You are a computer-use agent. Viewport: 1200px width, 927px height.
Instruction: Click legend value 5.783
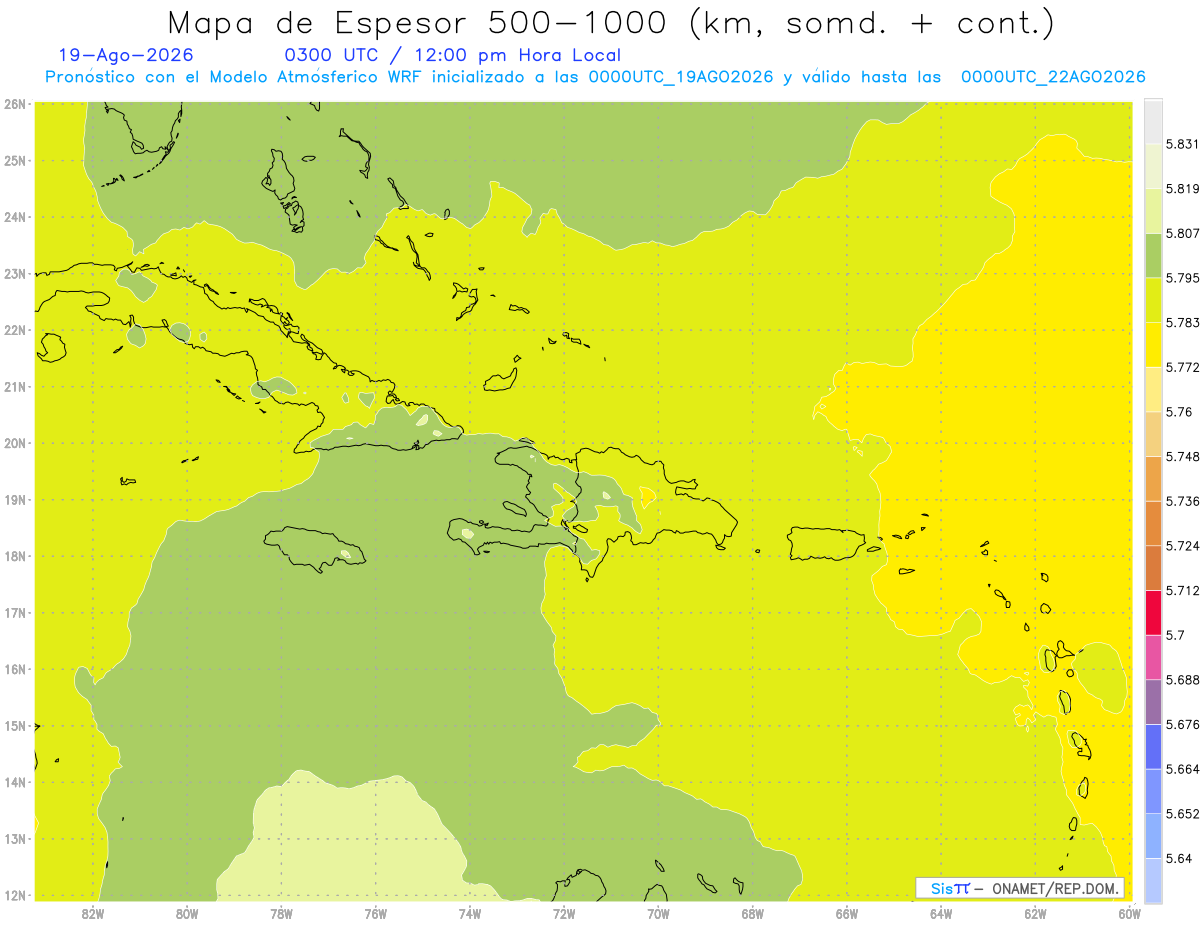[x=1182, y=322]
